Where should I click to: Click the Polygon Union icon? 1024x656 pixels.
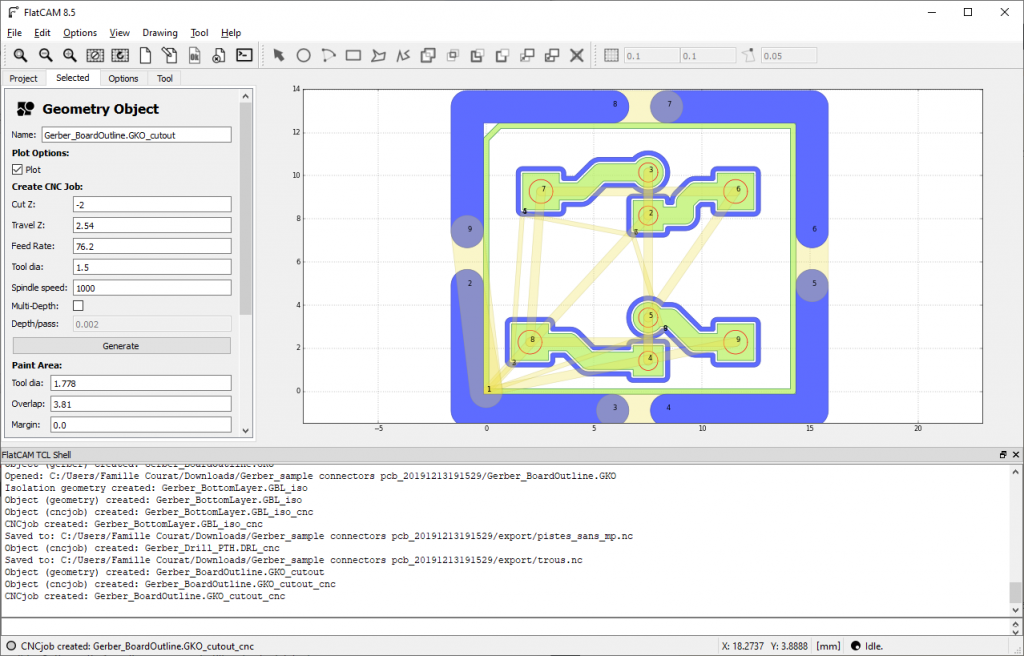point(428,56)
